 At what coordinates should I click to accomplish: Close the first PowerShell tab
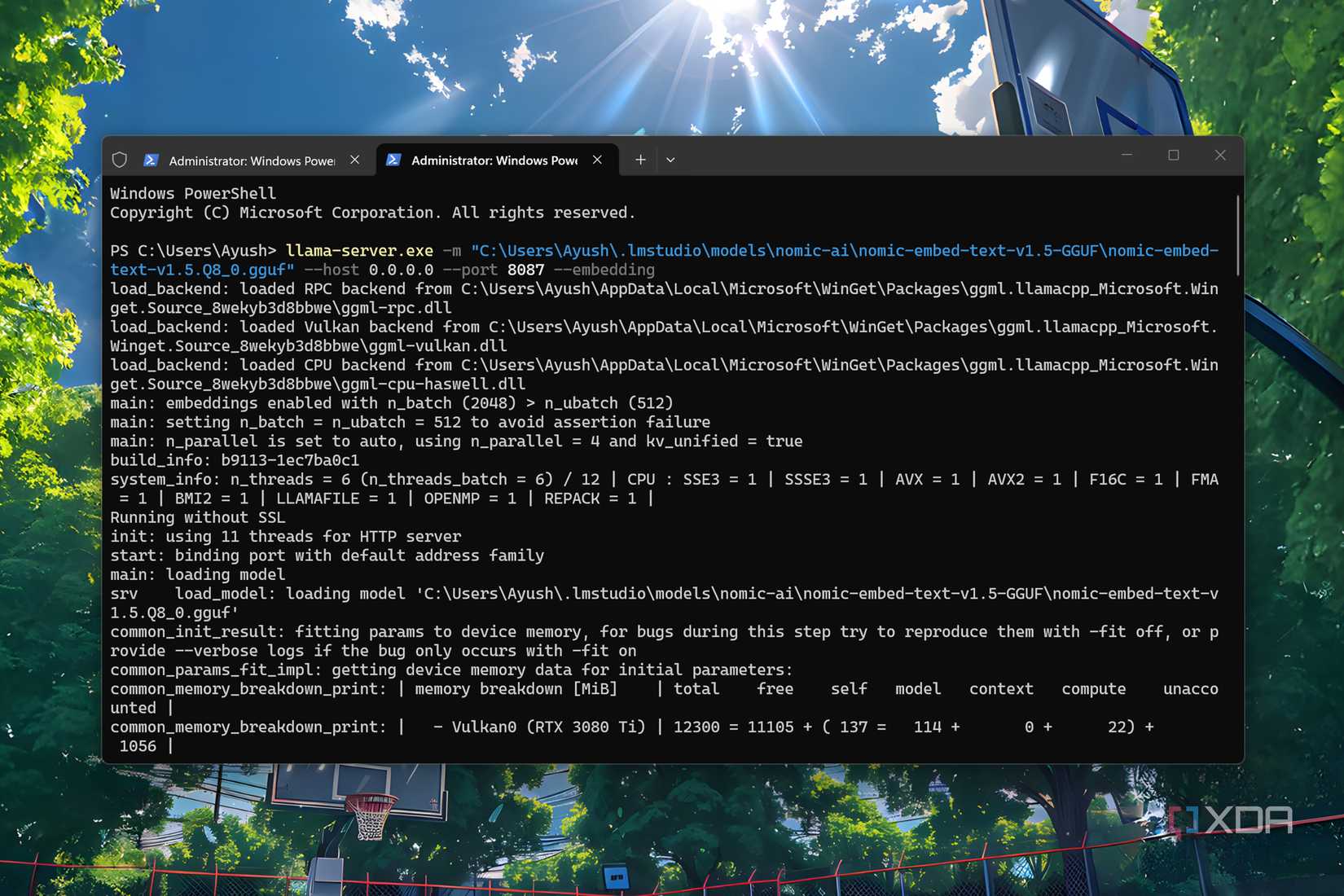pos(355,160)
